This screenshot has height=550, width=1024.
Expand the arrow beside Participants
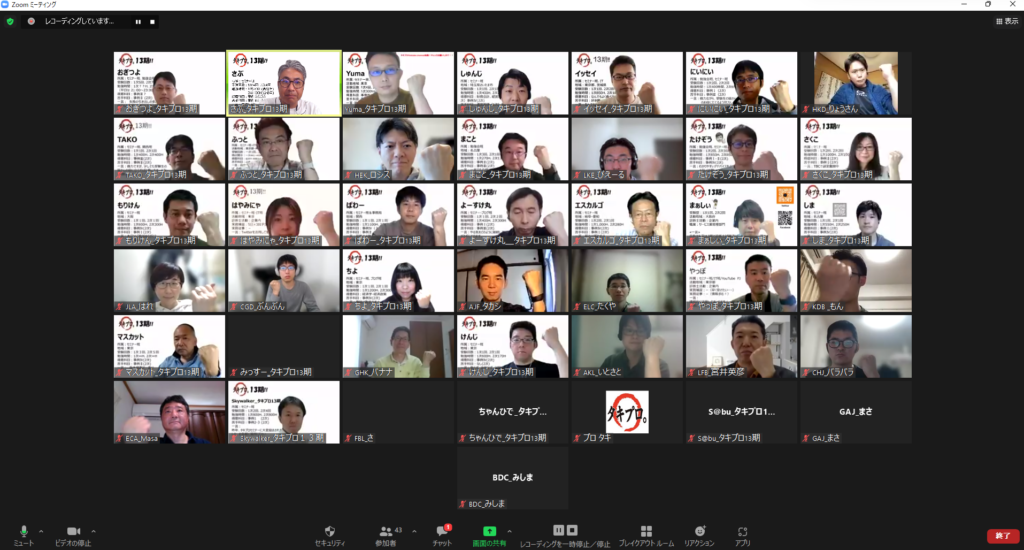click(414, 531)
